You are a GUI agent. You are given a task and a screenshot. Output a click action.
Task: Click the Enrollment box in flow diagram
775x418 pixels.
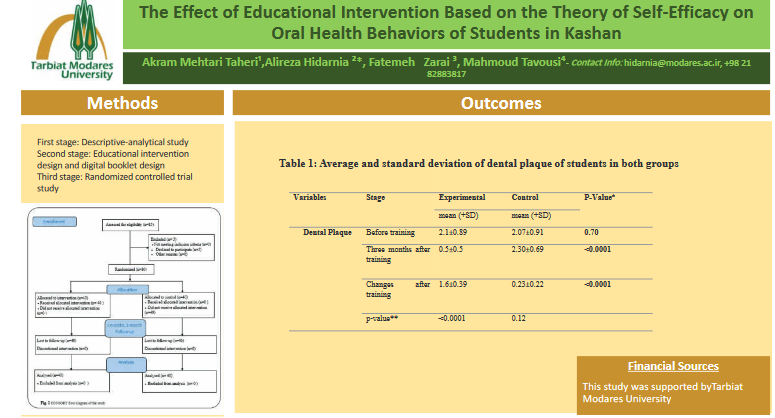(54, 221)
